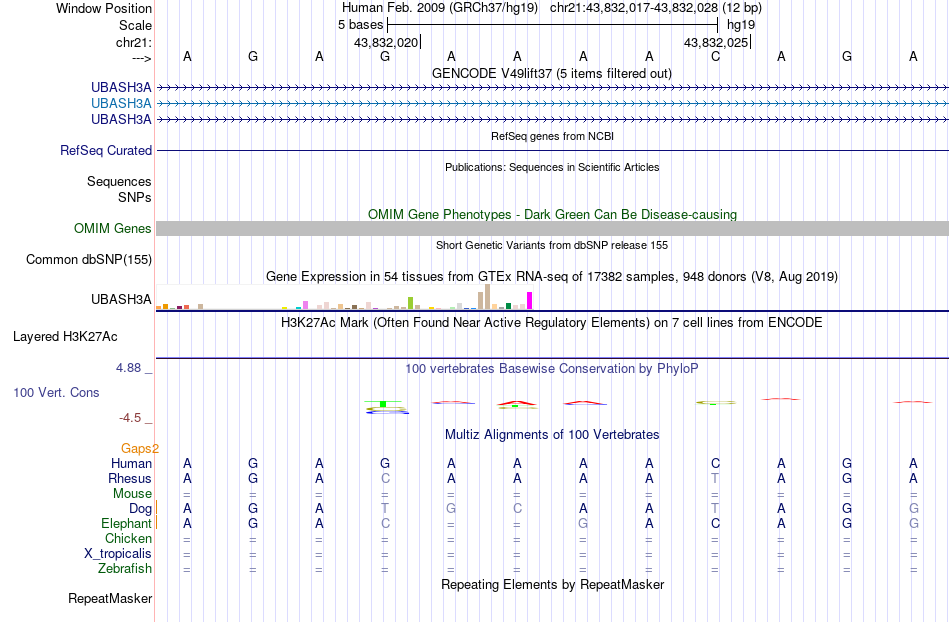Open '100 vertebrates Basewise Conservation by PhyloP' title
Screen dimensions: 950x622
point(552,368)
